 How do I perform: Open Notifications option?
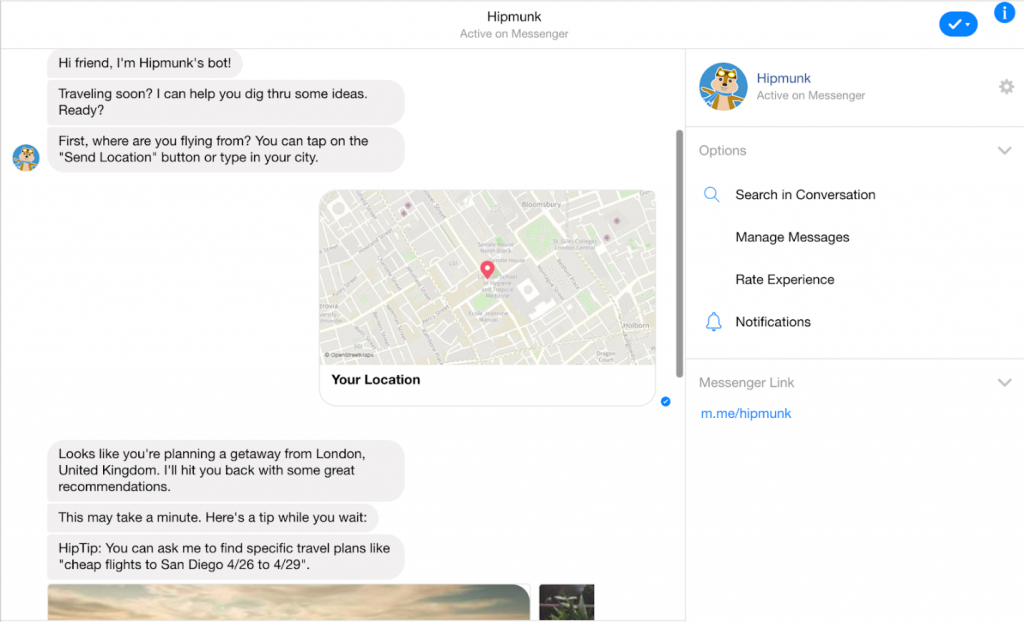773,321
